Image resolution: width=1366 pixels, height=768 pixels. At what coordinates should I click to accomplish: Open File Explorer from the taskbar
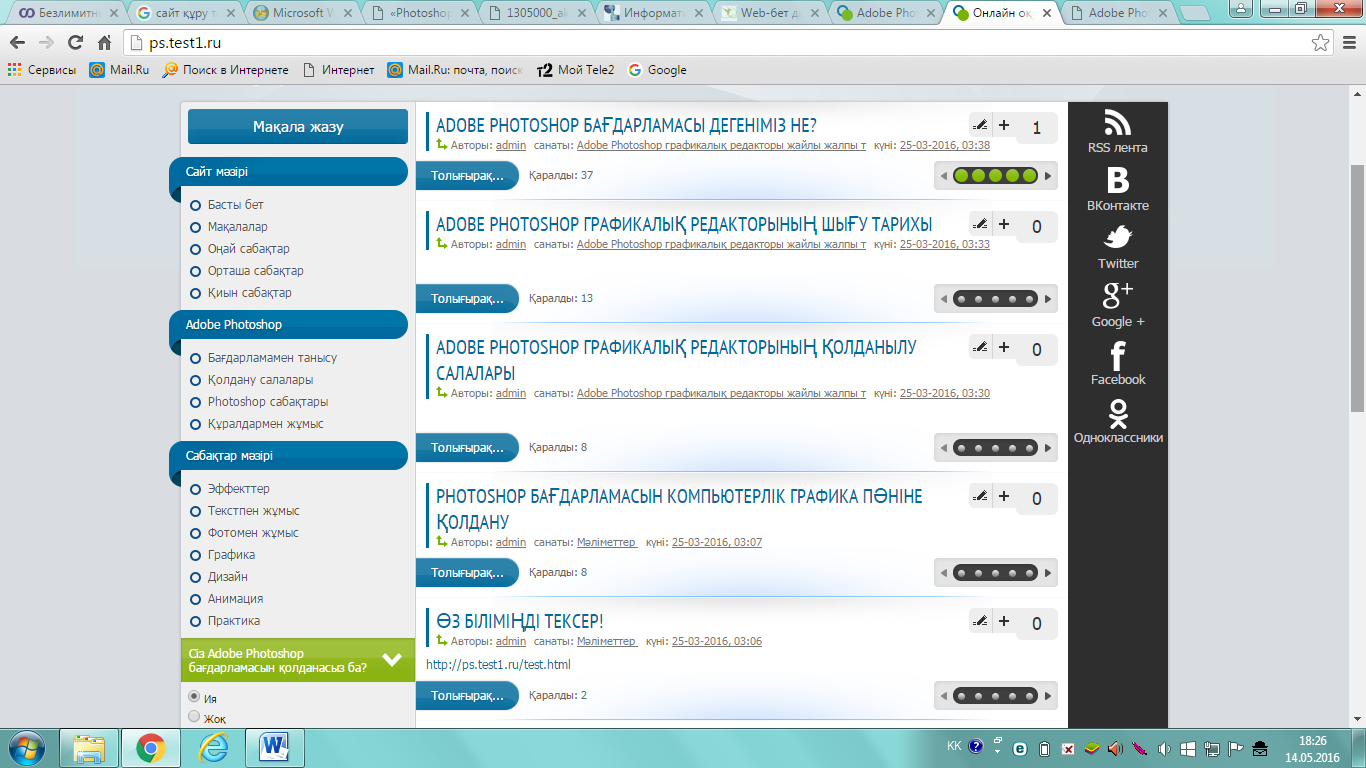[89, 748]
